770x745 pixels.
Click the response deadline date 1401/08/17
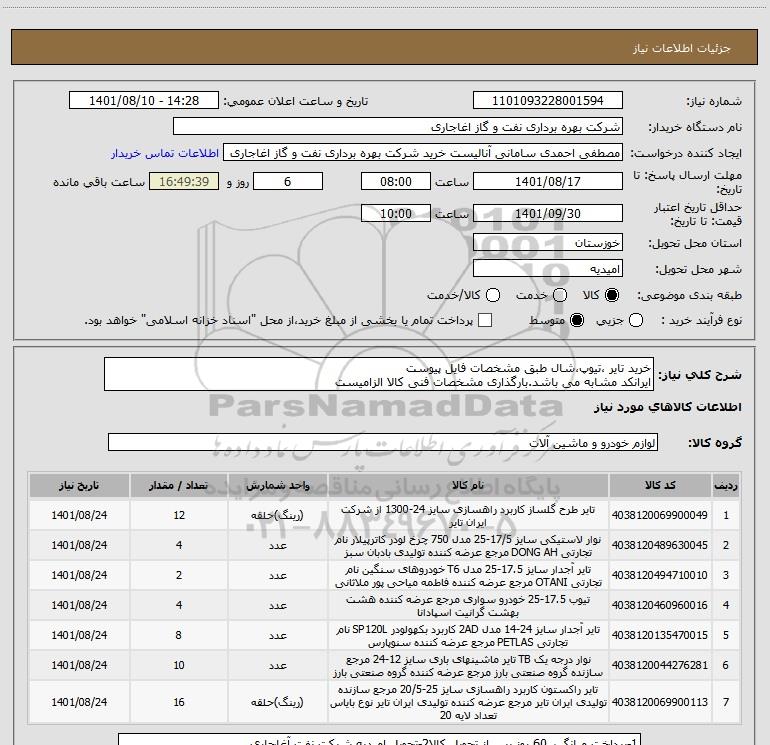pyautogui.click(x=548, y=181)
